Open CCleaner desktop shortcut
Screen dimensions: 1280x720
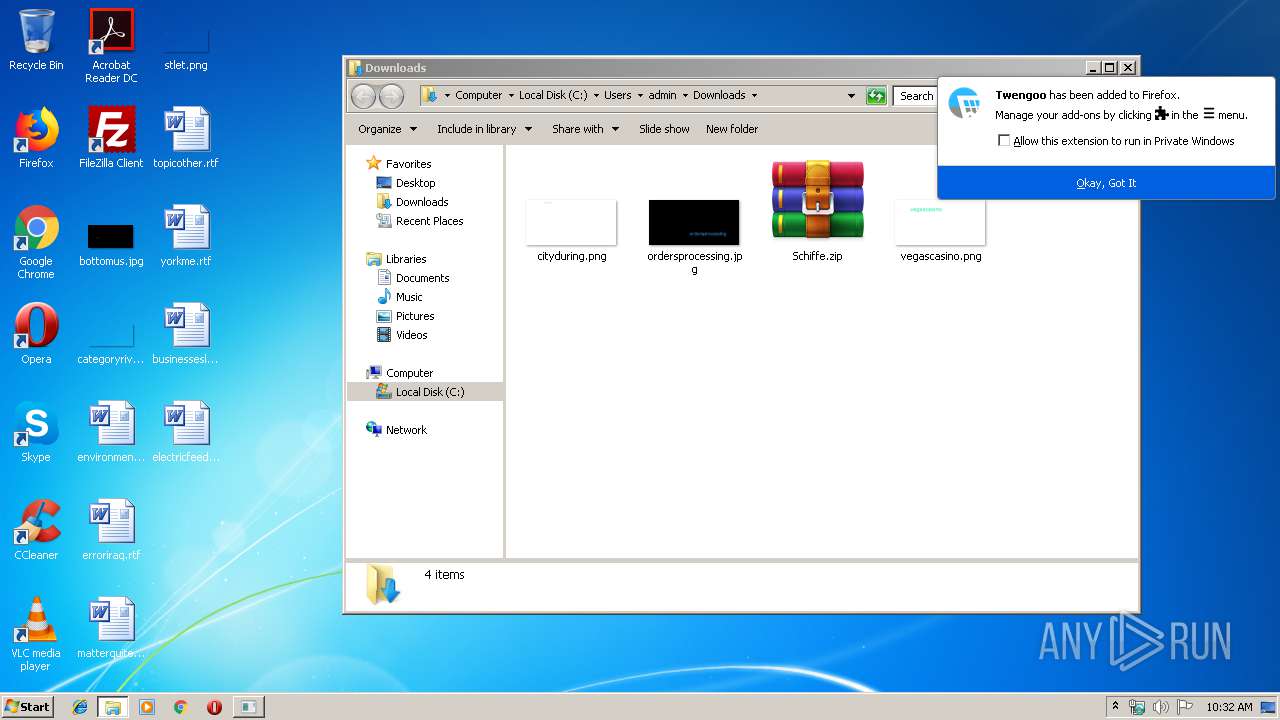coord(36,530)
